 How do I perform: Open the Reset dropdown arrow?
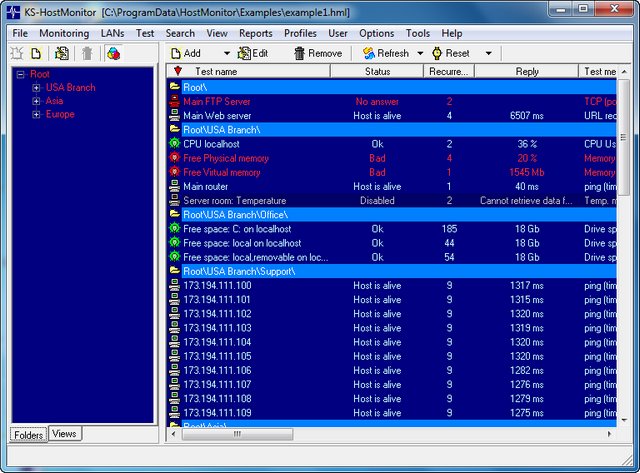(488, 53)
